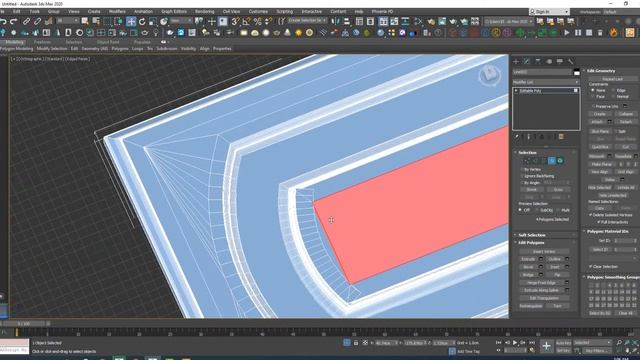Expand the Editable Poly stack entry
640x360 pixels.
516,91
